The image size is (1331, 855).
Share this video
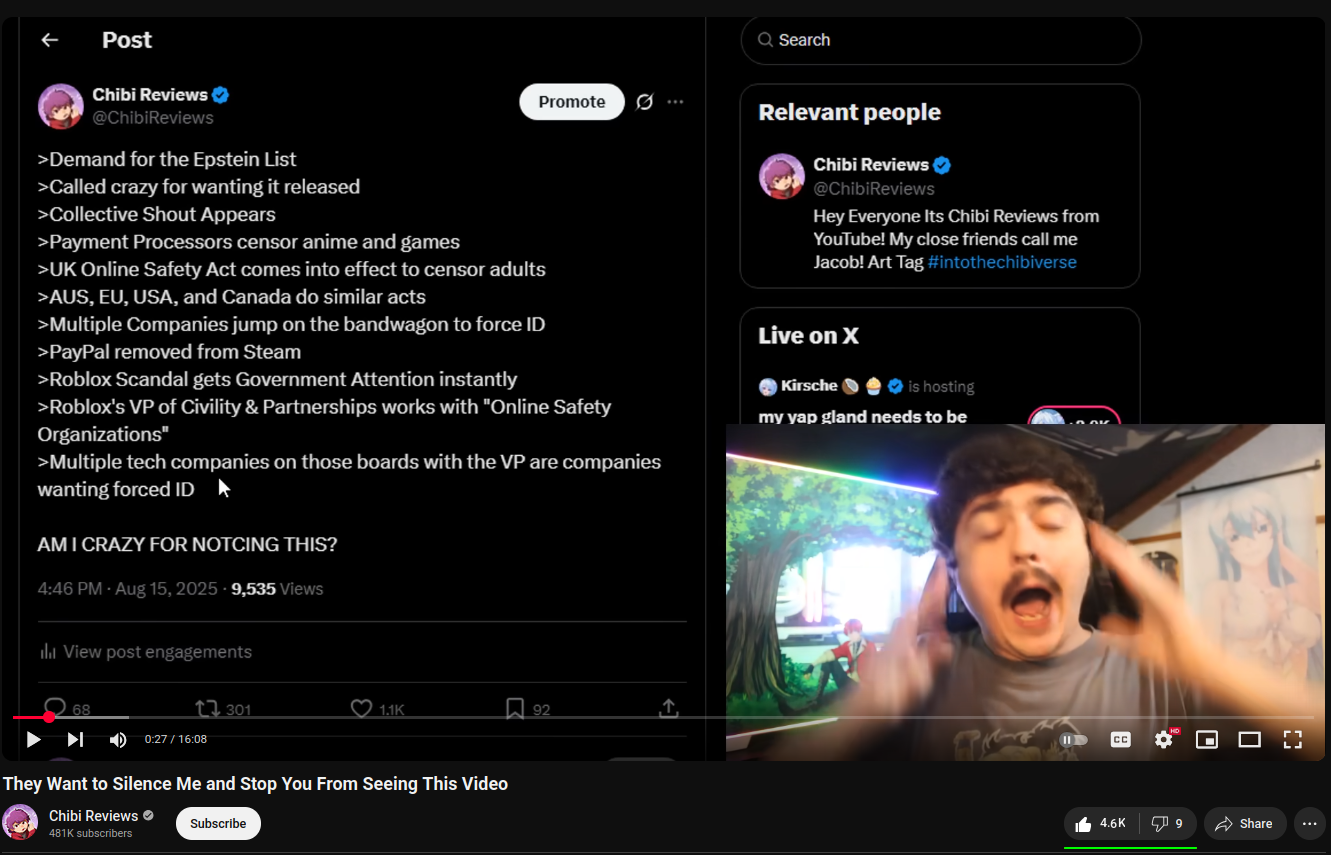(x=1245, y=824)
